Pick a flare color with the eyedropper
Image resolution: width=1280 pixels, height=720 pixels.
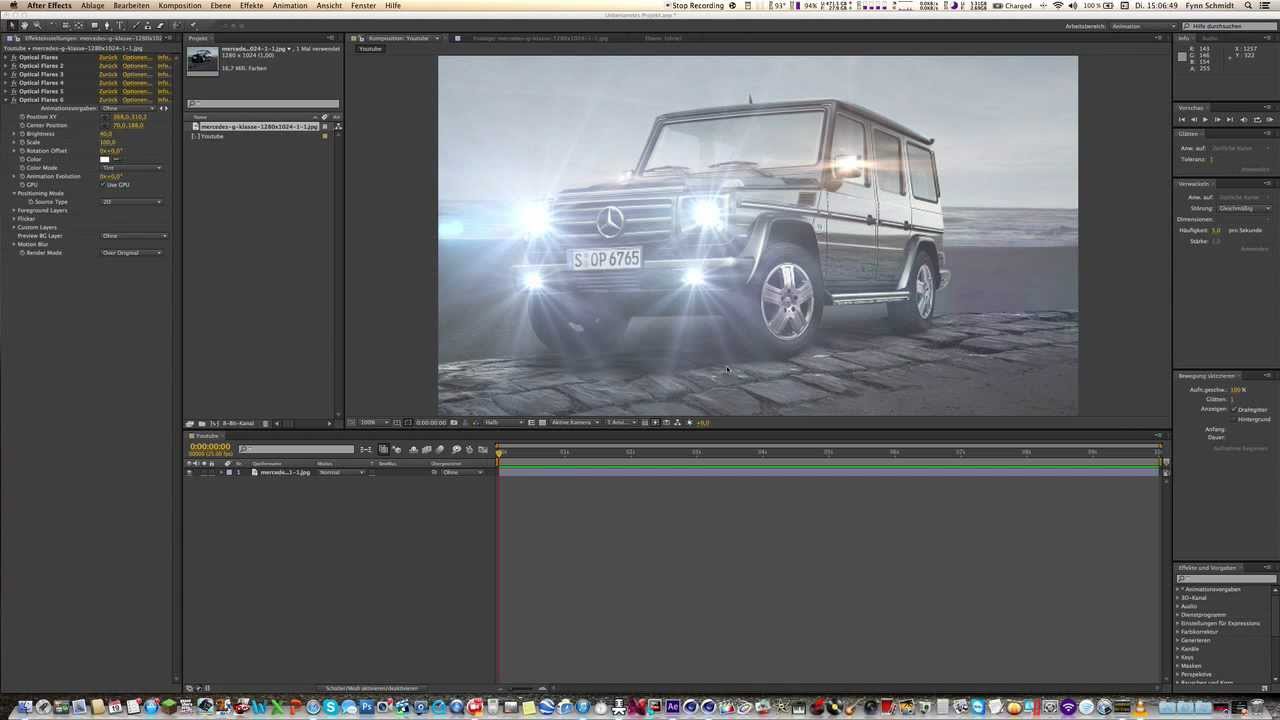click(116, 159)
